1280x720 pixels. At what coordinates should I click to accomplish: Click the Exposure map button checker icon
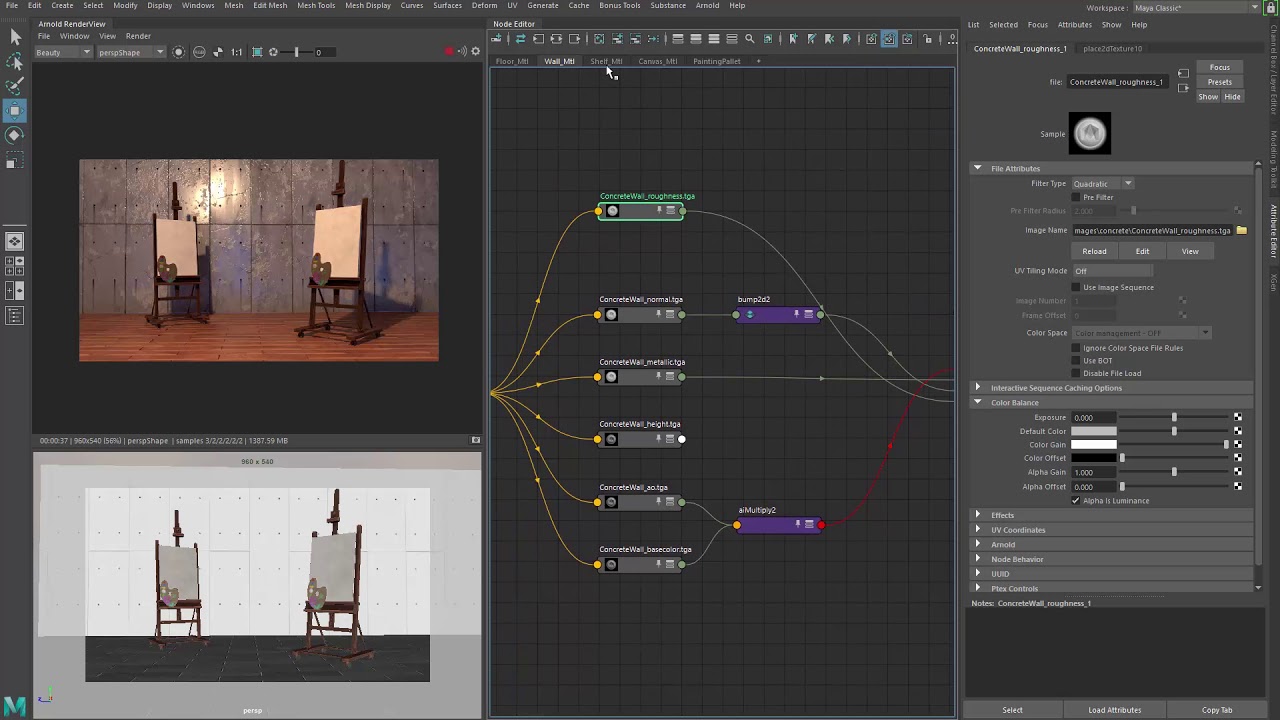pyautogui.click(x=1237, y=417)
